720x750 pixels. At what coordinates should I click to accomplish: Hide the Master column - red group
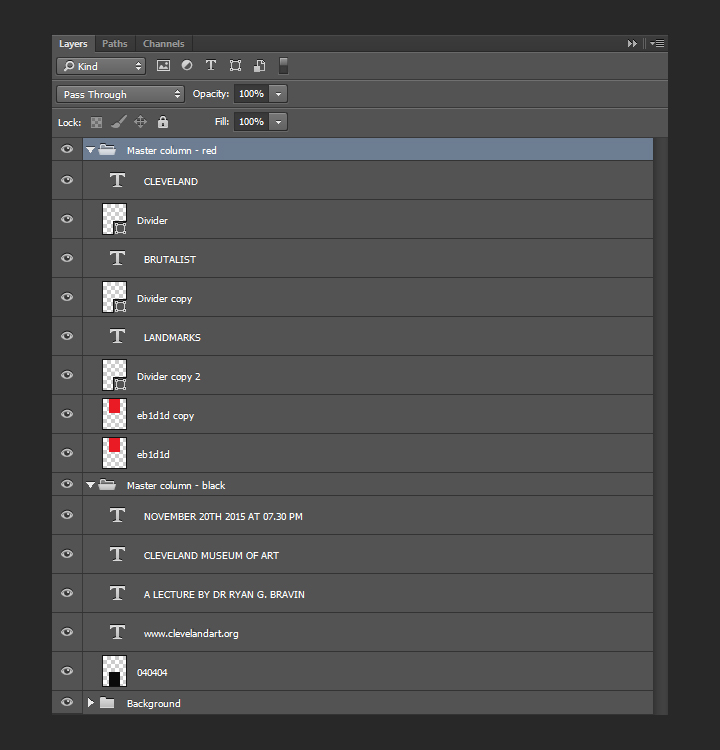point(67,149)
